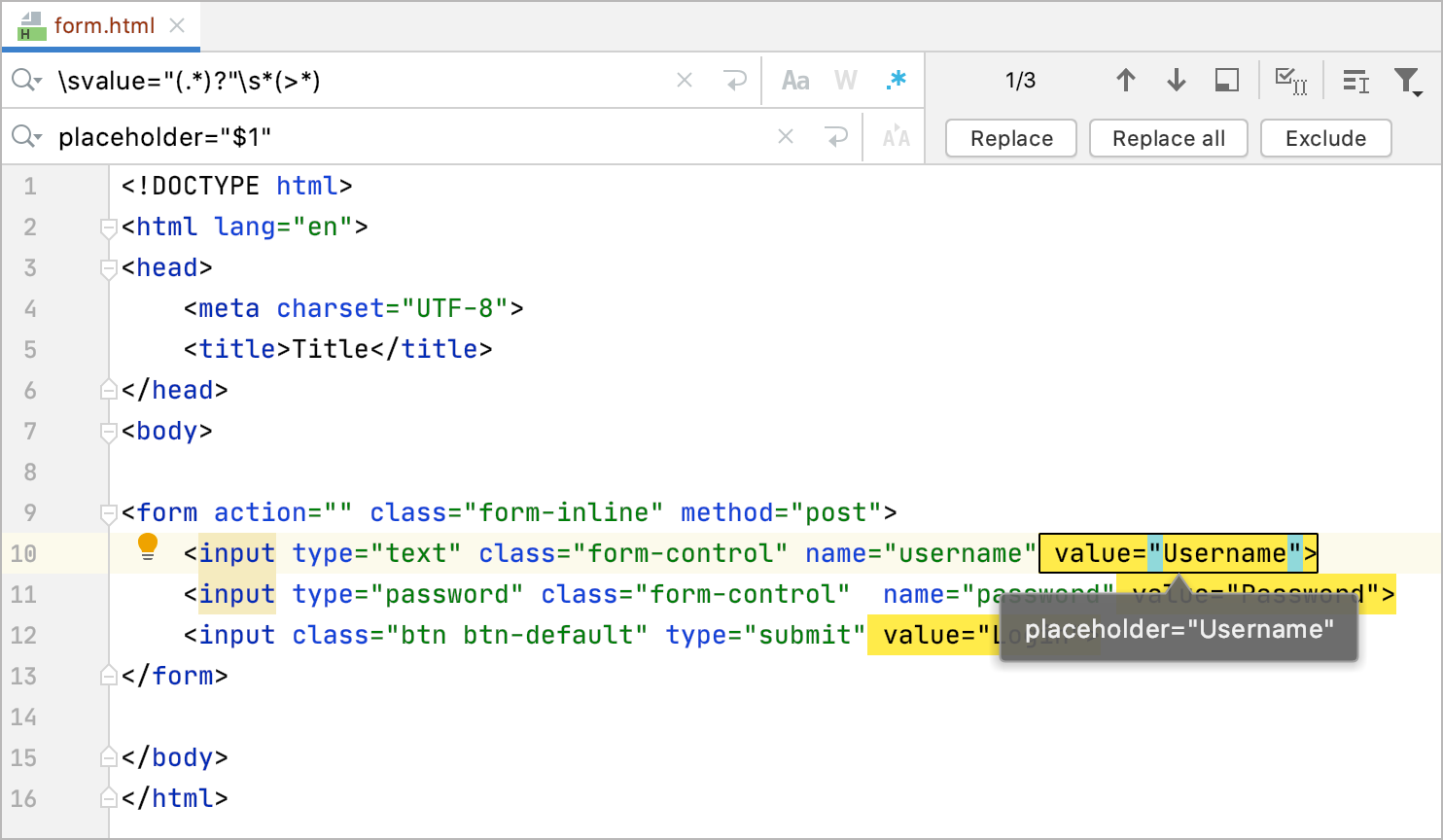
Task: Enable the Preserve Case option
Action: pos(894,137)
